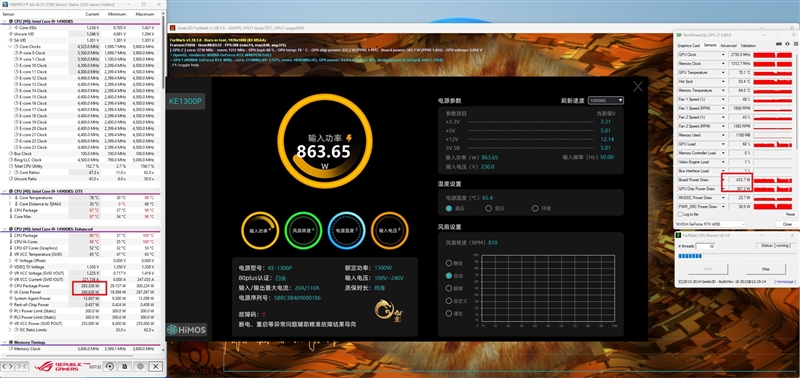Expand Core Temperatures tree node

click(10, 197)
